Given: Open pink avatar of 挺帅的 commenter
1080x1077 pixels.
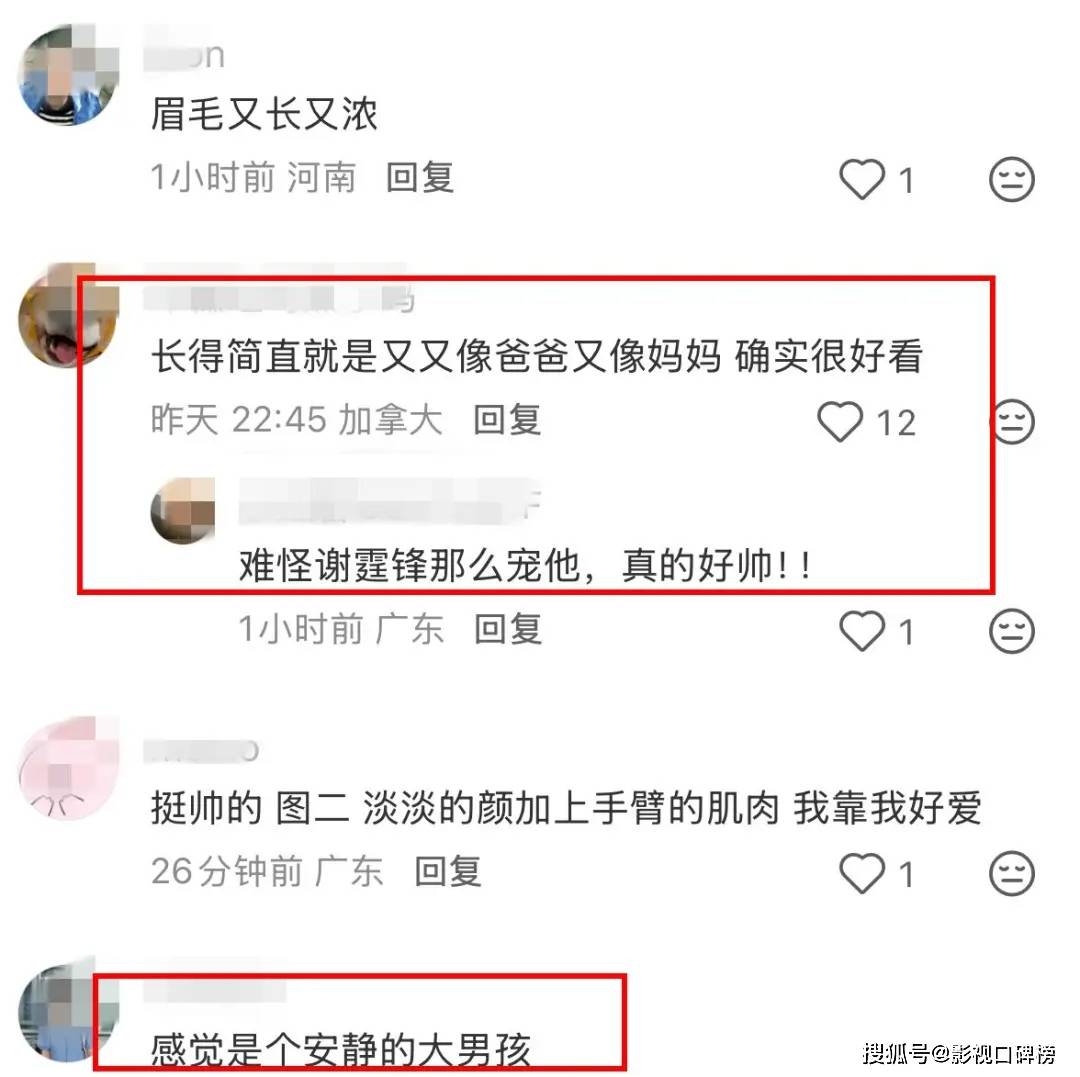Looking at the screenshot, I should pyautogui.click(x=68, y=767).
